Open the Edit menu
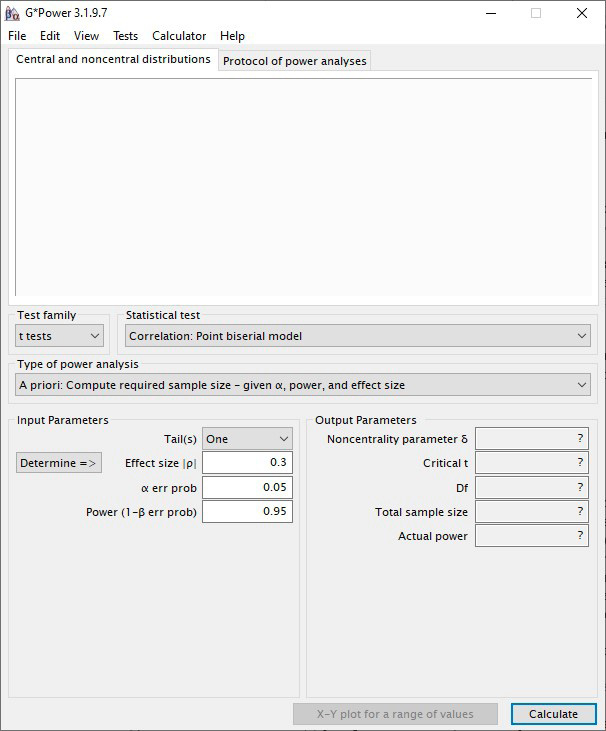 point(50,36)
